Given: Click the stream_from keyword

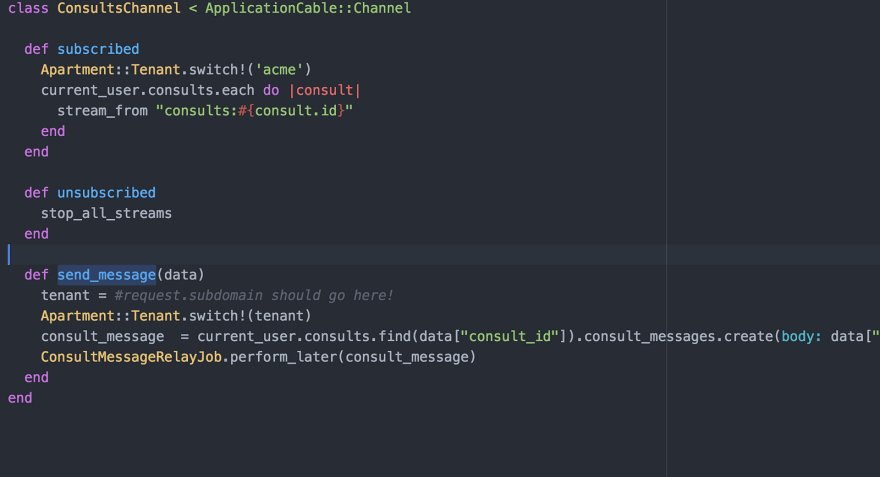Looking at the screenshot, I should point(103,111).
